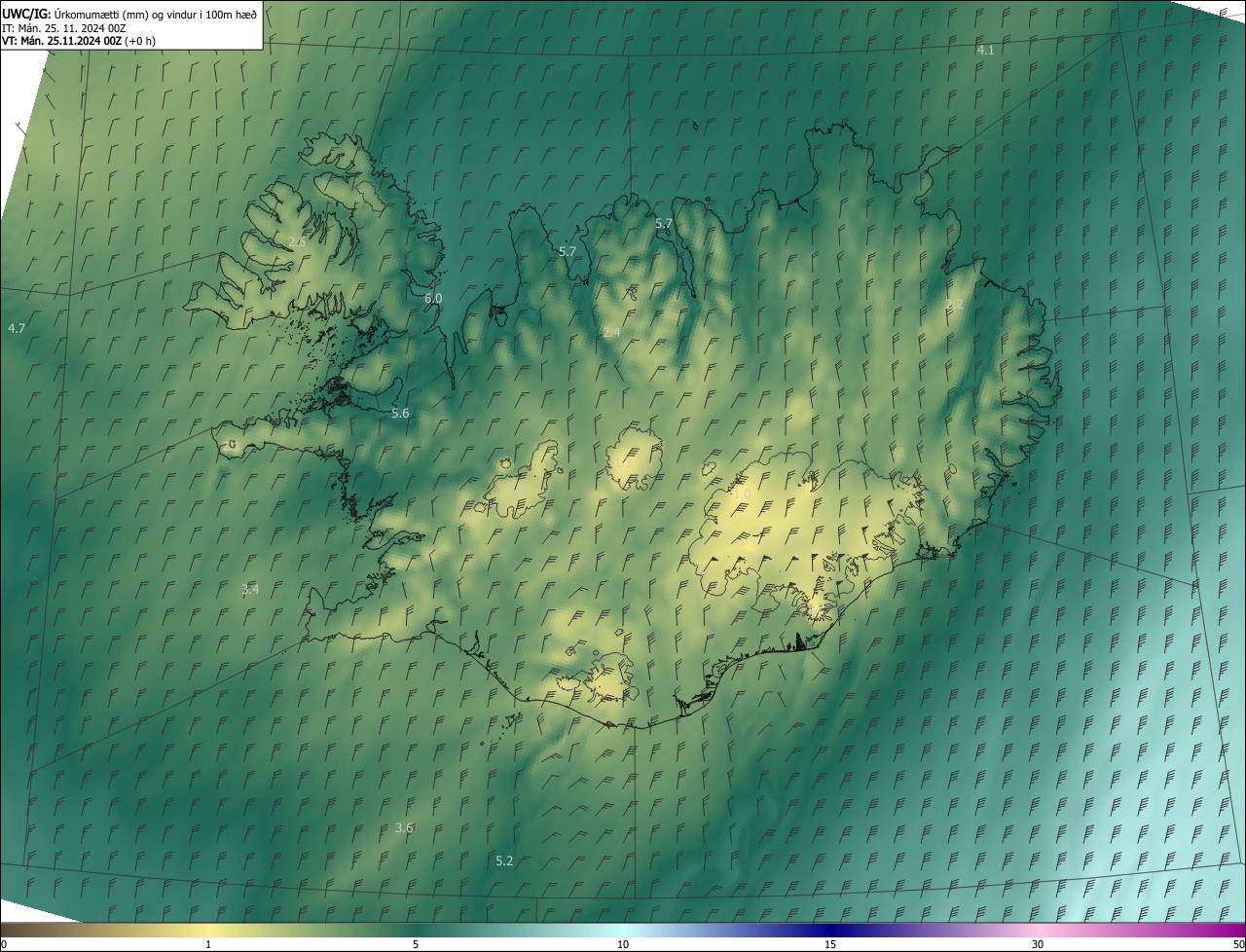Select the IT initial time line

pos(64,28)
